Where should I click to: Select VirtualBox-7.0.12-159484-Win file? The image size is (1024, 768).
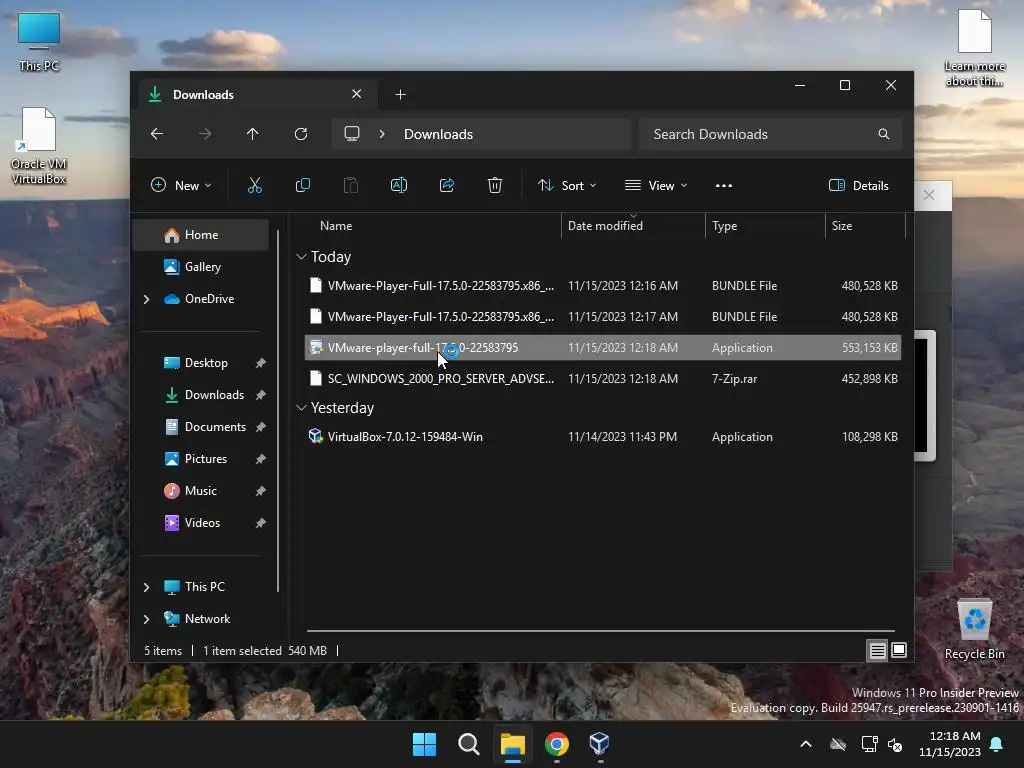pyautogui.click(x=603, y=436)
